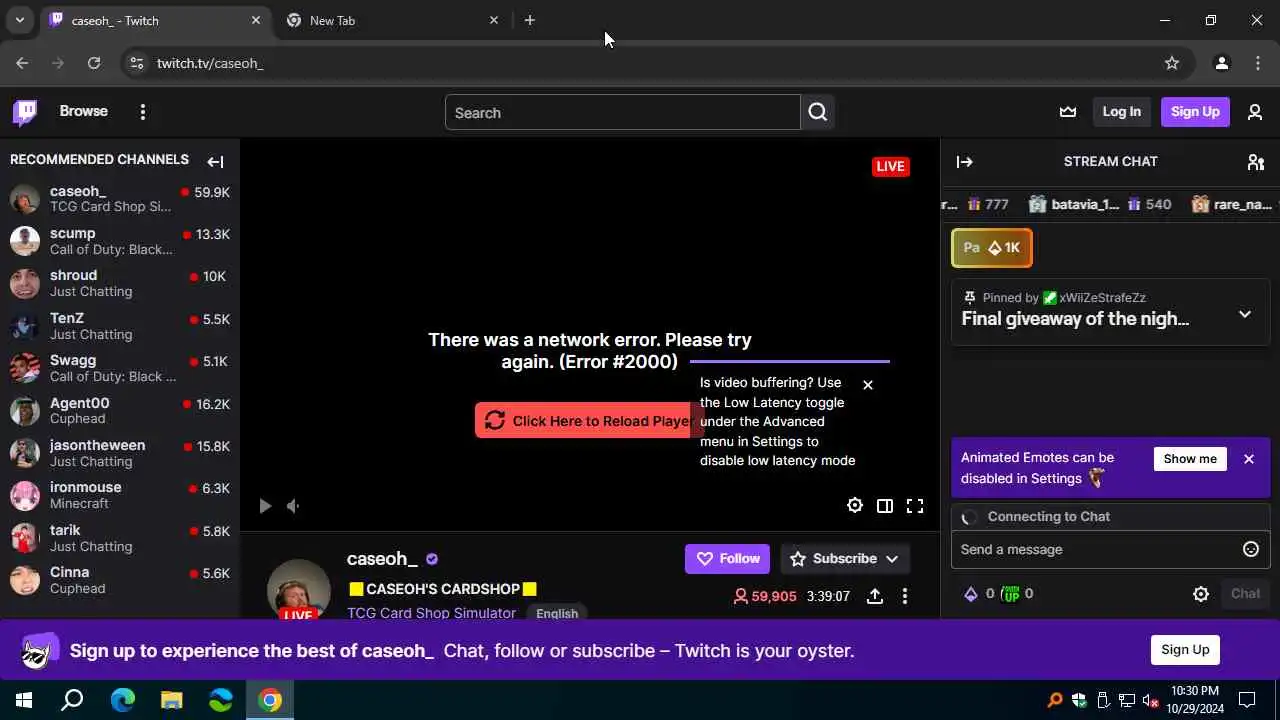Open the Subscribe dropdown

(x=844, y=559)
